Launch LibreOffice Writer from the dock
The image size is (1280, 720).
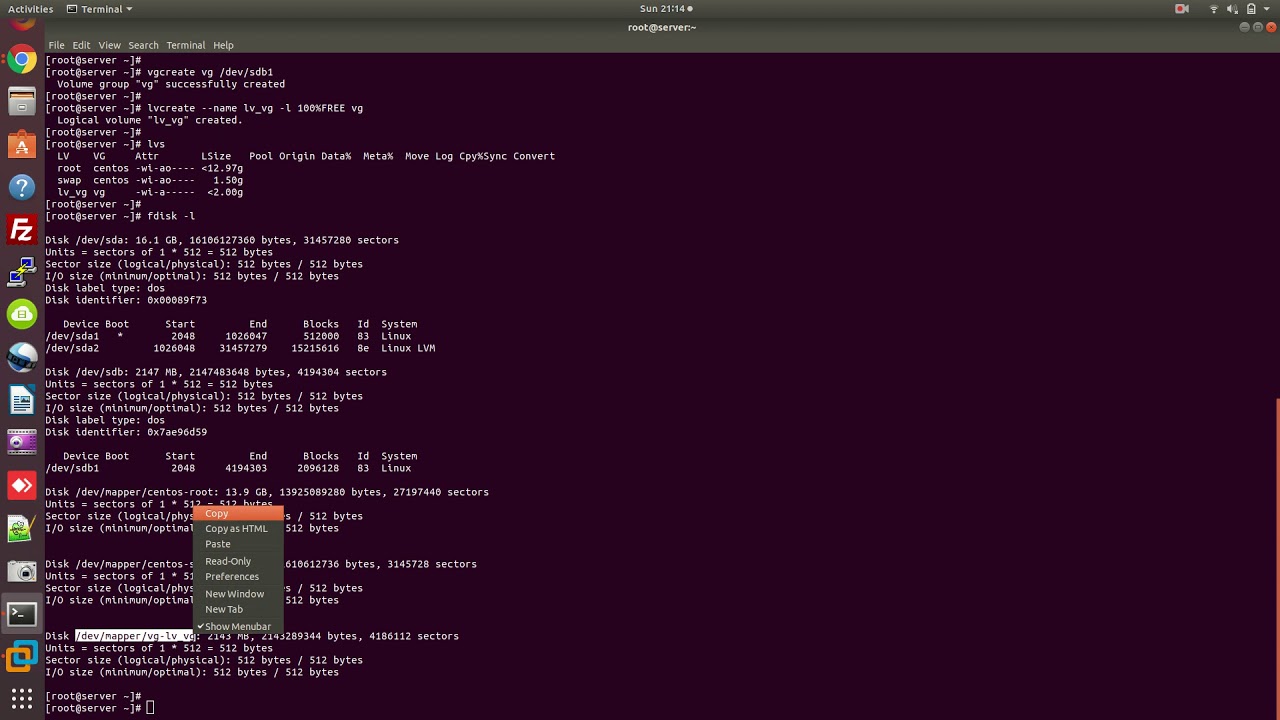tap(21, 400)
